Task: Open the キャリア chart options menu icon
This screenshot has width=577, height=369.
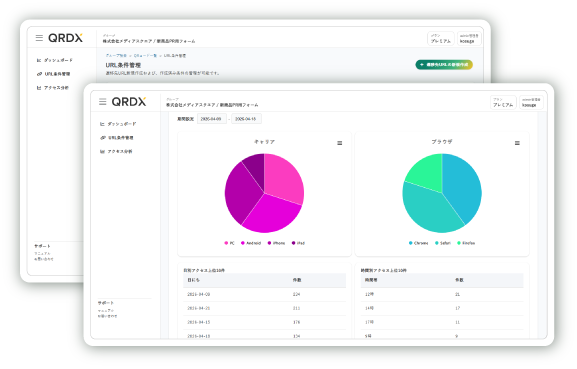Action: click(340, 143)
